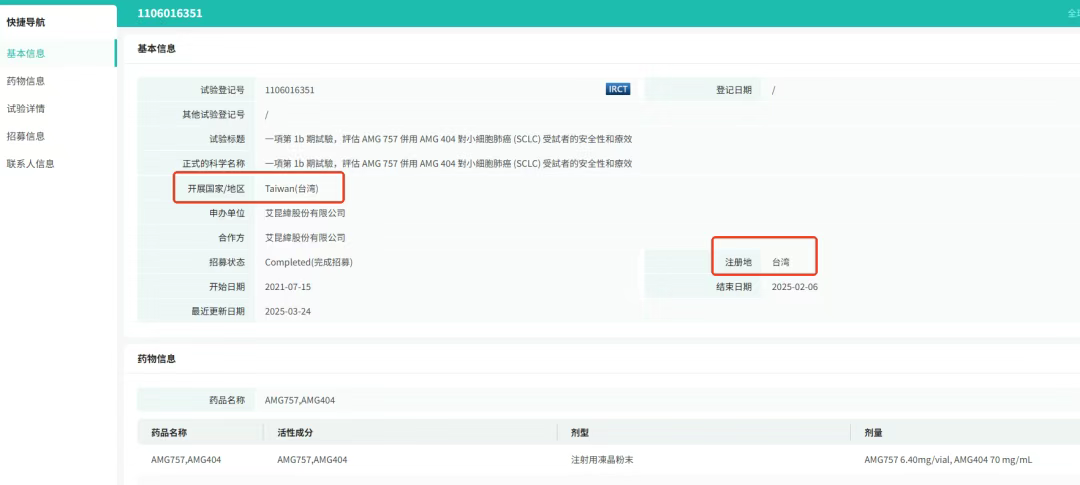Go to 试验详情 in the sidebar

tap(26, 109)
